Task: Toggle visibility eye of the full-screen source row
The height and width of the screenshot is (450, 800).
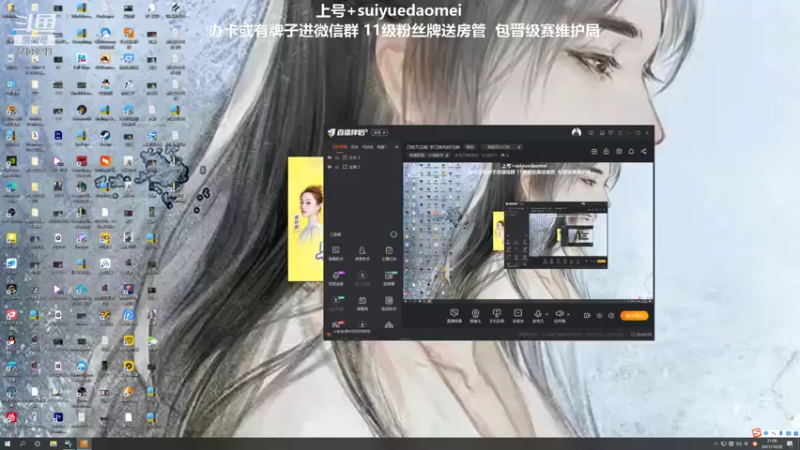Action: (330, 167)
